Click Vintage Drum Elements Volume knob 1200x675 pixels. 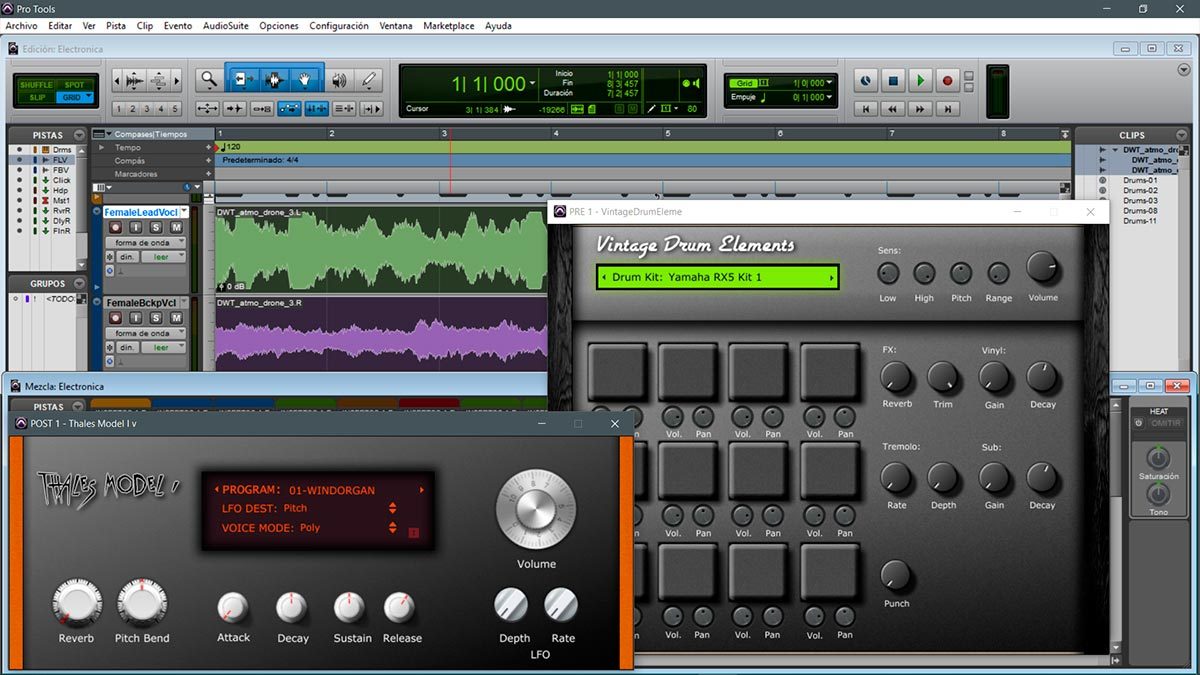(x=1042, y=267)
